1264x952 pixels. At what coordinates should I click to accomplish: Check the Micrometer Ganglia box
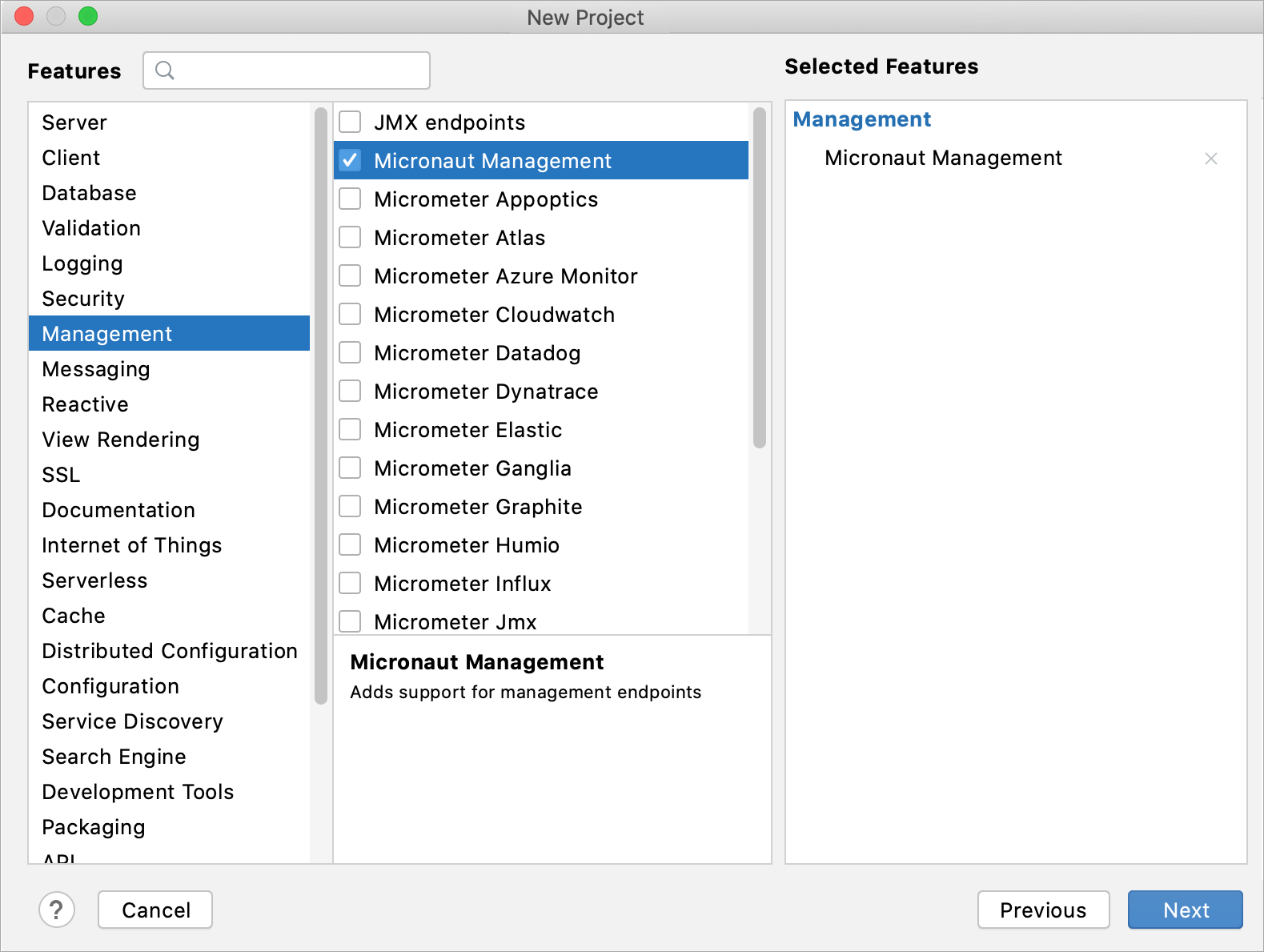click(x=350, y=468)
